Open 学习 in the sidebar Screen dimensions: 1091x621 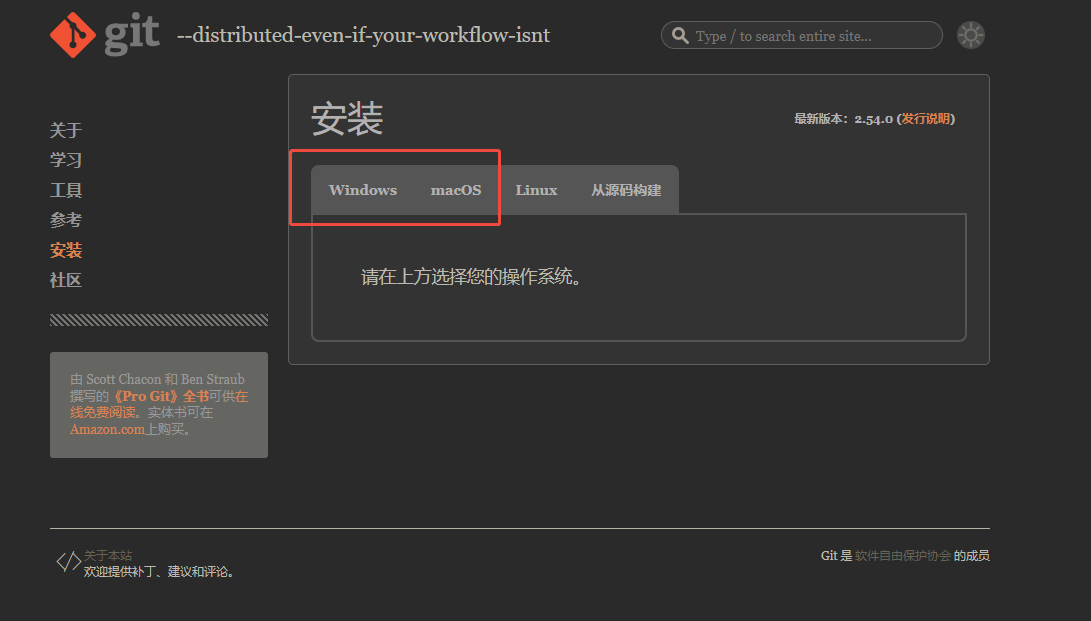pos(66,160)
